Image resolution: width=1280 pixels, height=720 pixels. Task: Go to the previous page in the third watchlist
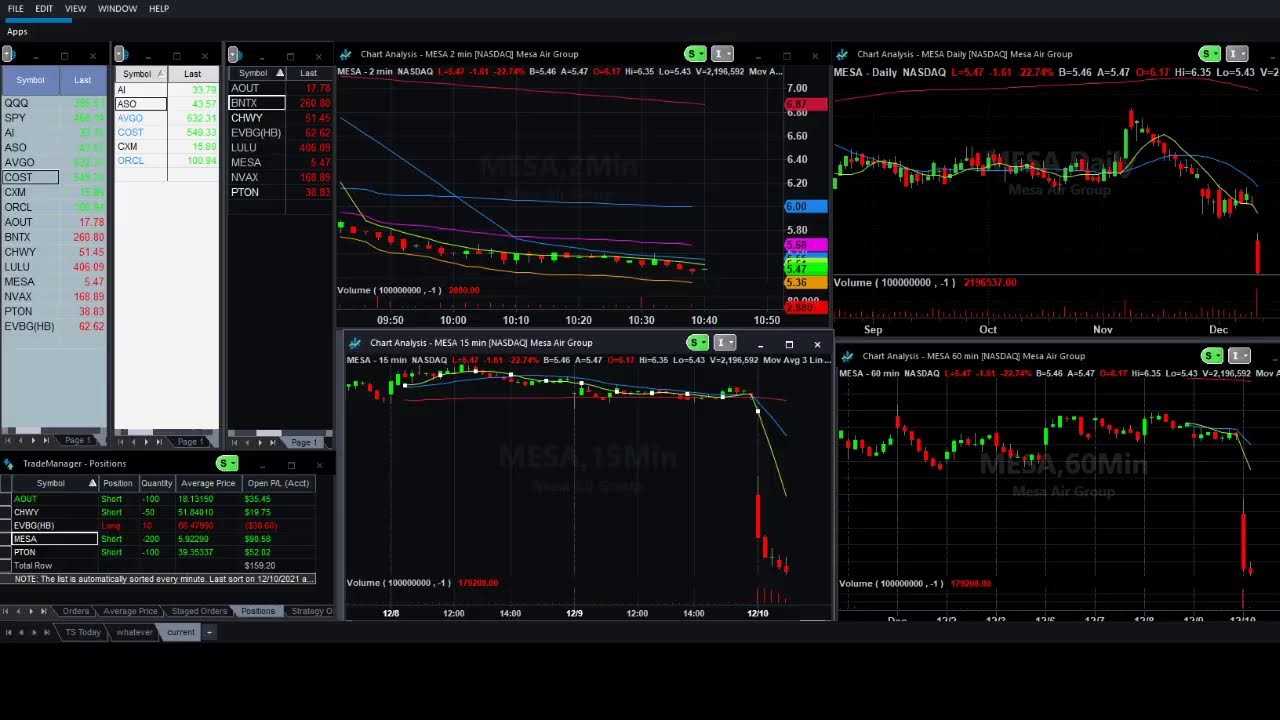tap(246, 441)
